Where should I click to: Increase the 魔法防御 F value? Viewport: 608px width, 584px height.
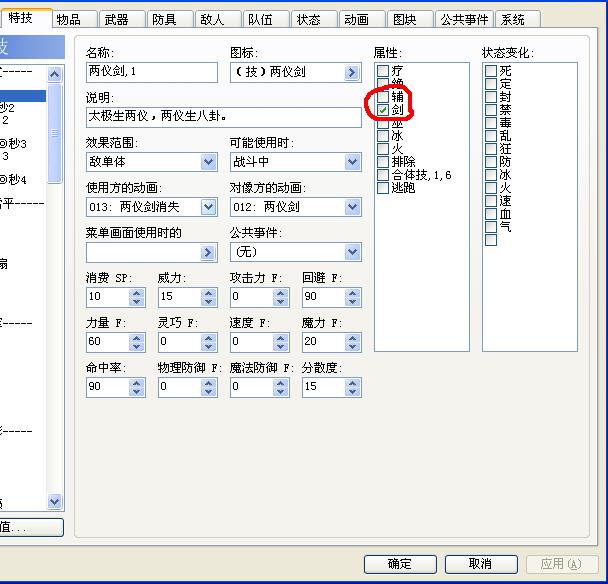pos(280,383)
